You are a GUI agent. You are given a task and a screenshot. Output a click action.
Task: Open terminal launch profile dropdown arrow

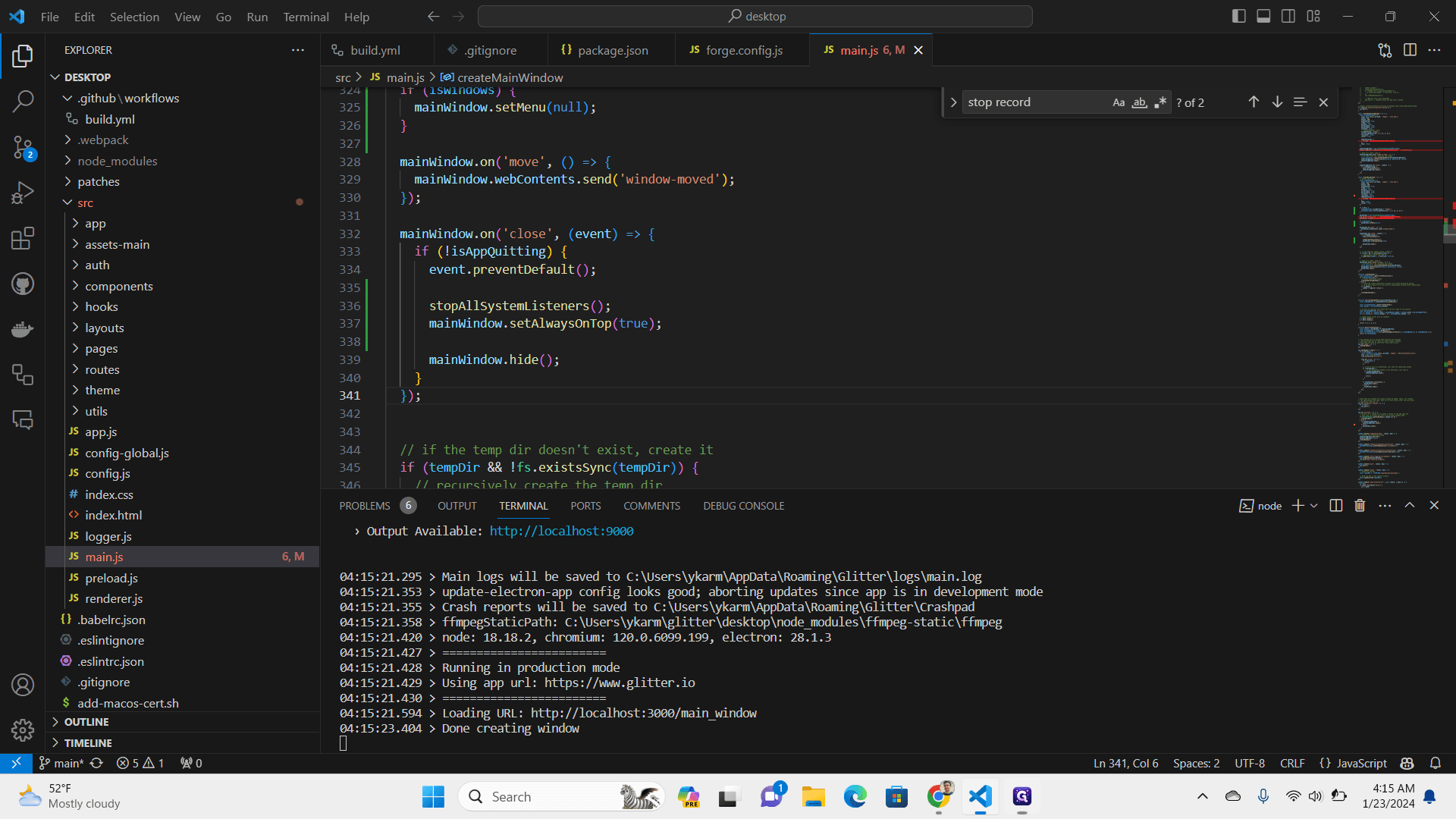[x=1314, y=506]
